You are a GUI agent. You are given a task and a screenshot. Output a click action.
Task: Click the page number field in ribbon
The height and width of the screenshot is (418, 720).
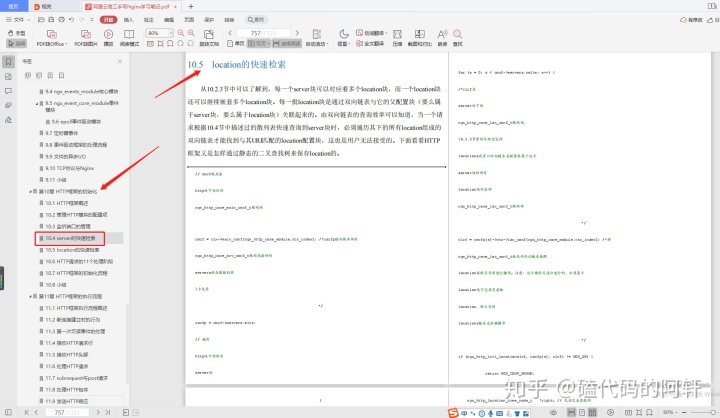click(263, 33)
